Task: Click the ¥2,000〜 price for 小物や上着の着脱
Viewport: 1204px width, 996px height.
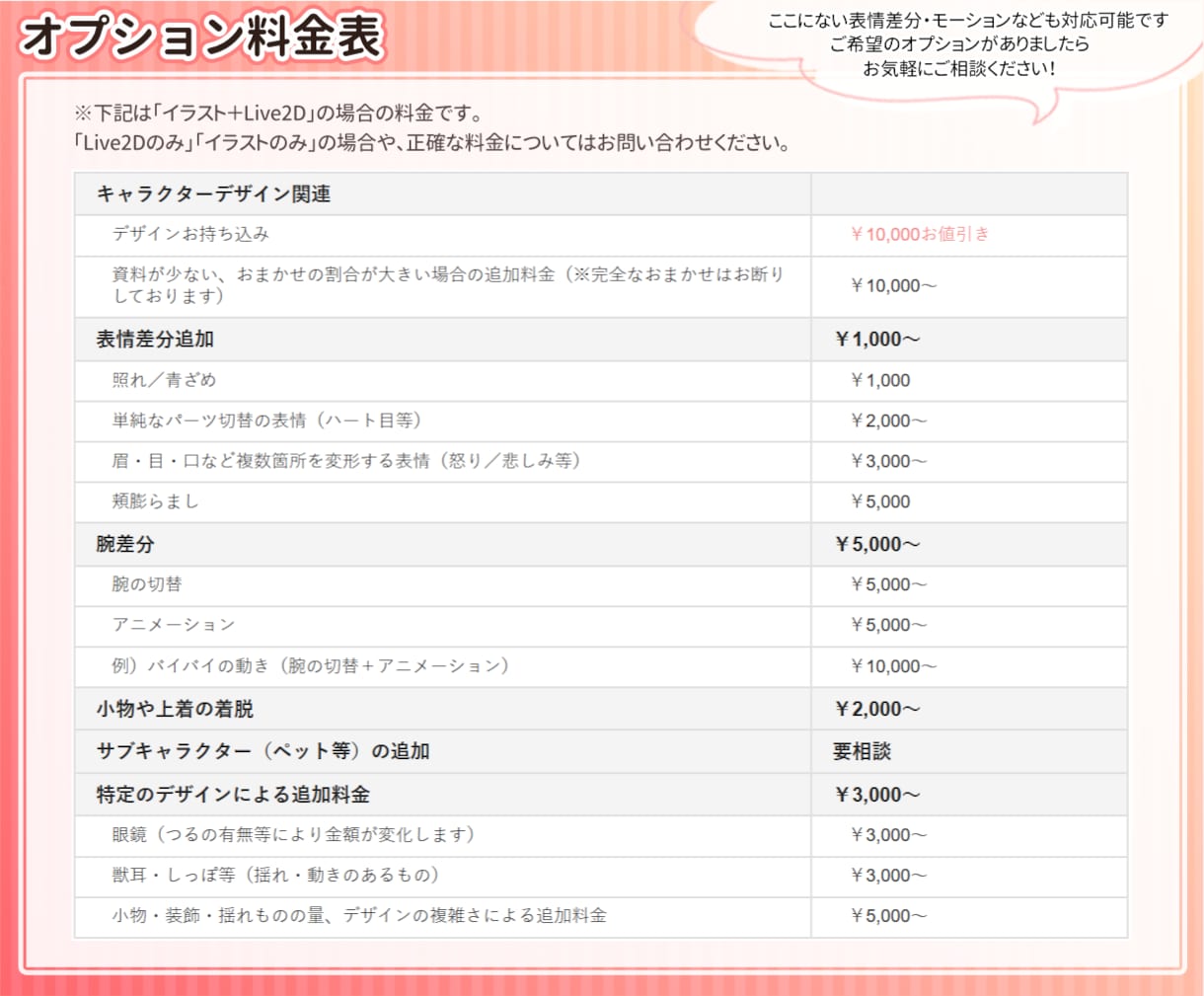Action: (876, 709)
